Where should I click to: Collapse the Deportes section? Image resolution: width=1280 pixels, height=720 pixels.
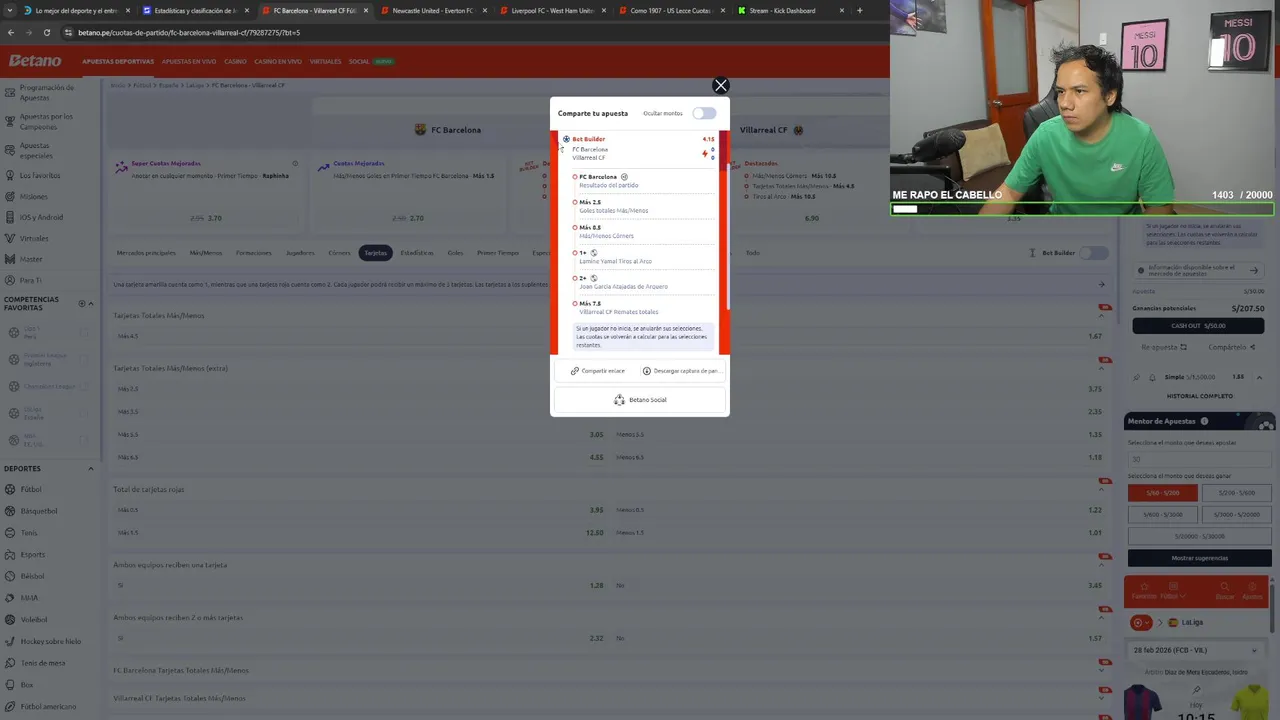pyautogui.click(x=90, y=468)
